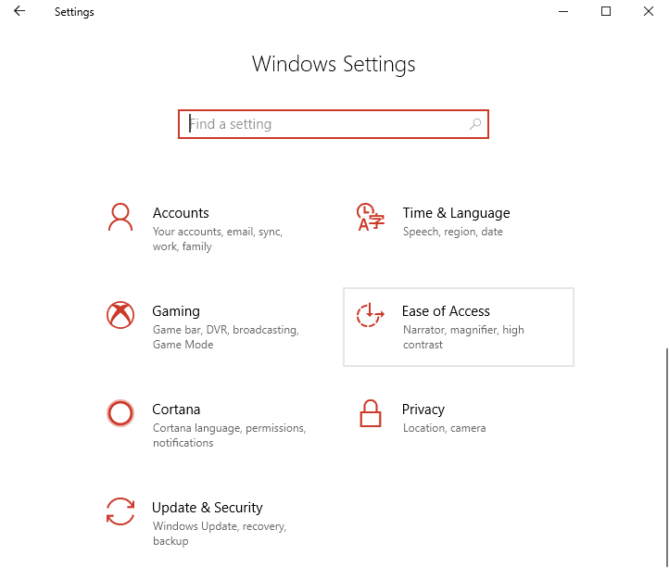Click the Privacy padlock icon
The height and width of the screenshot is (580, 669).
coord(370,413)
